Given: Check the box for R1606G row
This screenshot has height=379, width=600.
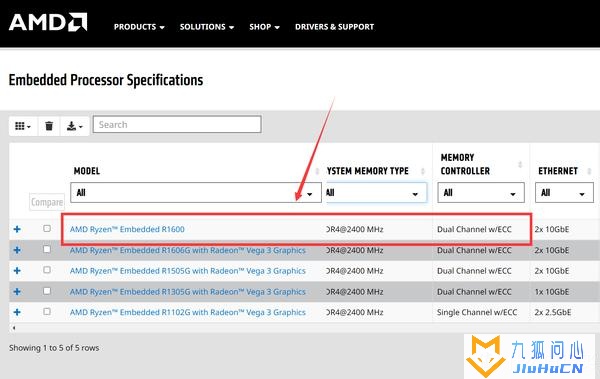Looking at the screenshot, I should click(47, 249).
